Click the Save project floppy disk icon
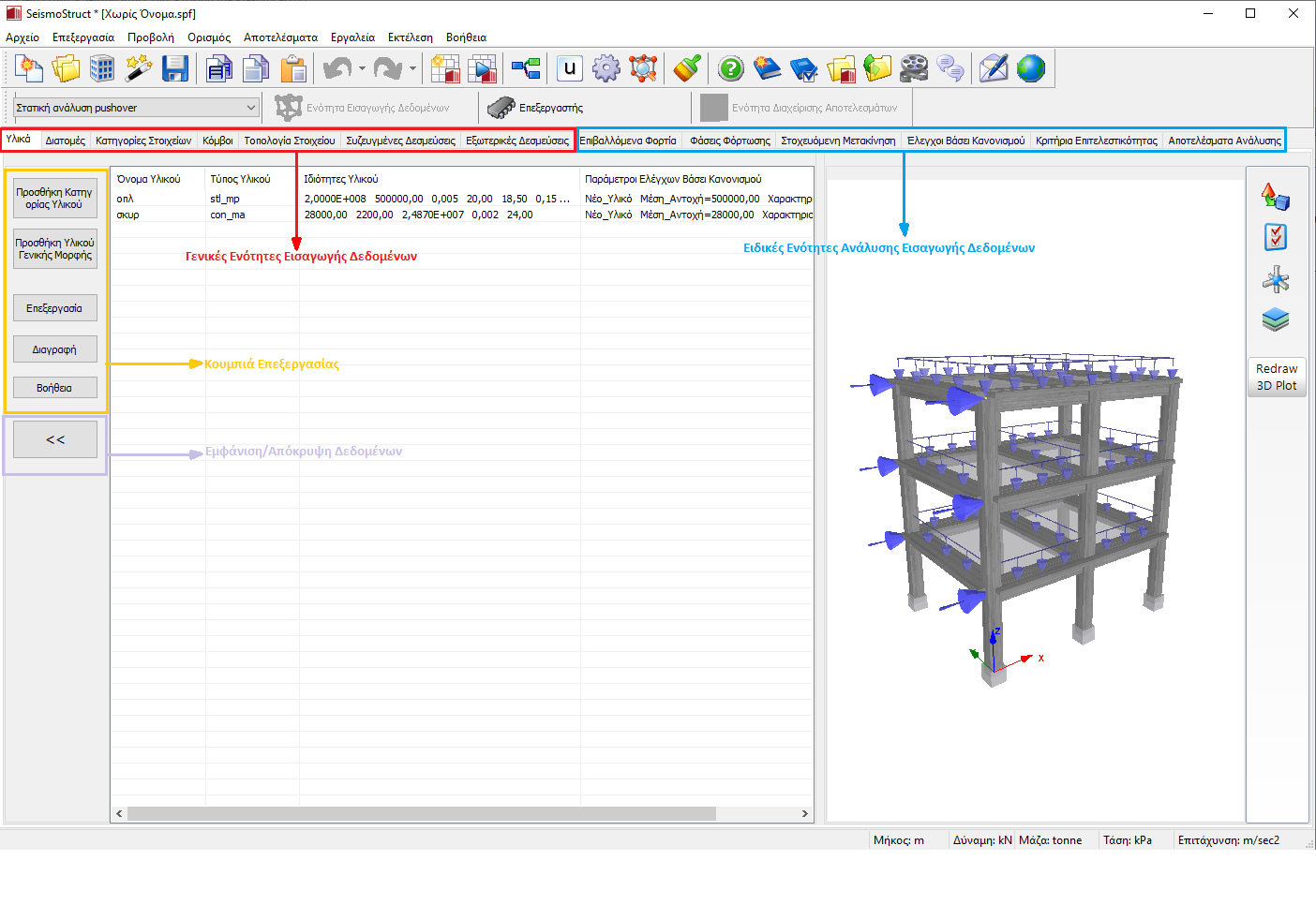1316x905 pixels. point(175,68)
